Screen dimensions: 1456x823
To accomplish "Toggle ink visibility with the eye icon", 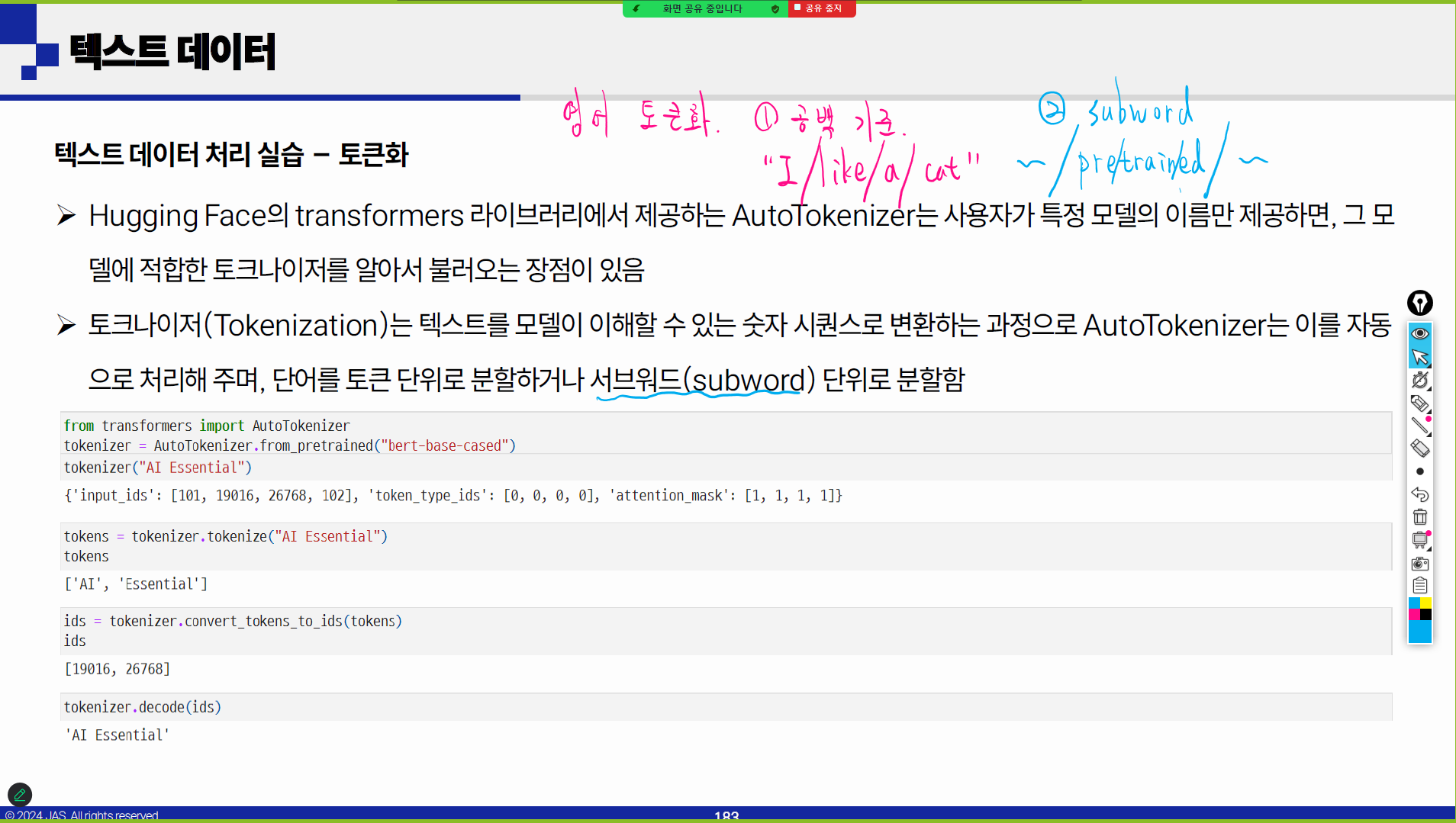I will point(1419,333).
